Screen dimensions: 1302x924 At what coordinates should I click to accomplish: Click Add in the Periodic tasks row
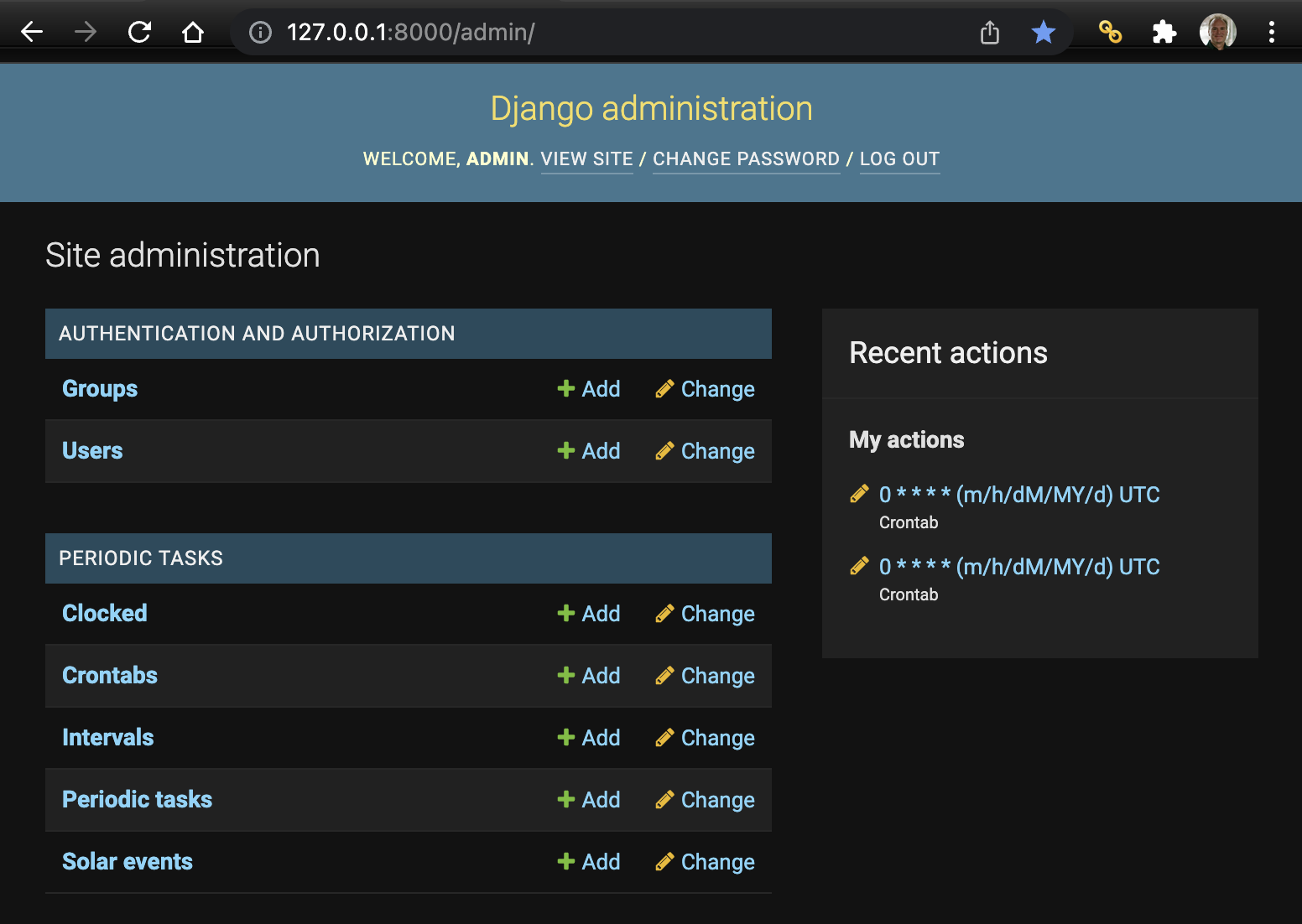[589, 800]
